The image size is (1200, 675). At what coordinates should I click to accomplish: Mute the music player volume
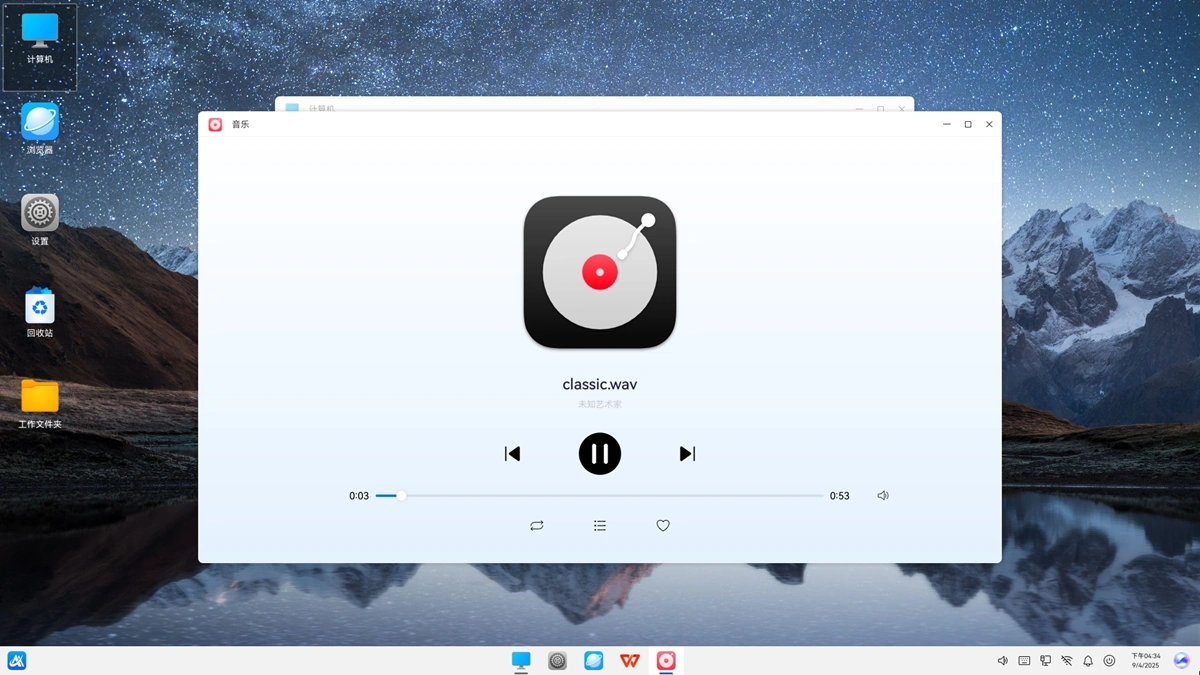click(x=883, y=496)
